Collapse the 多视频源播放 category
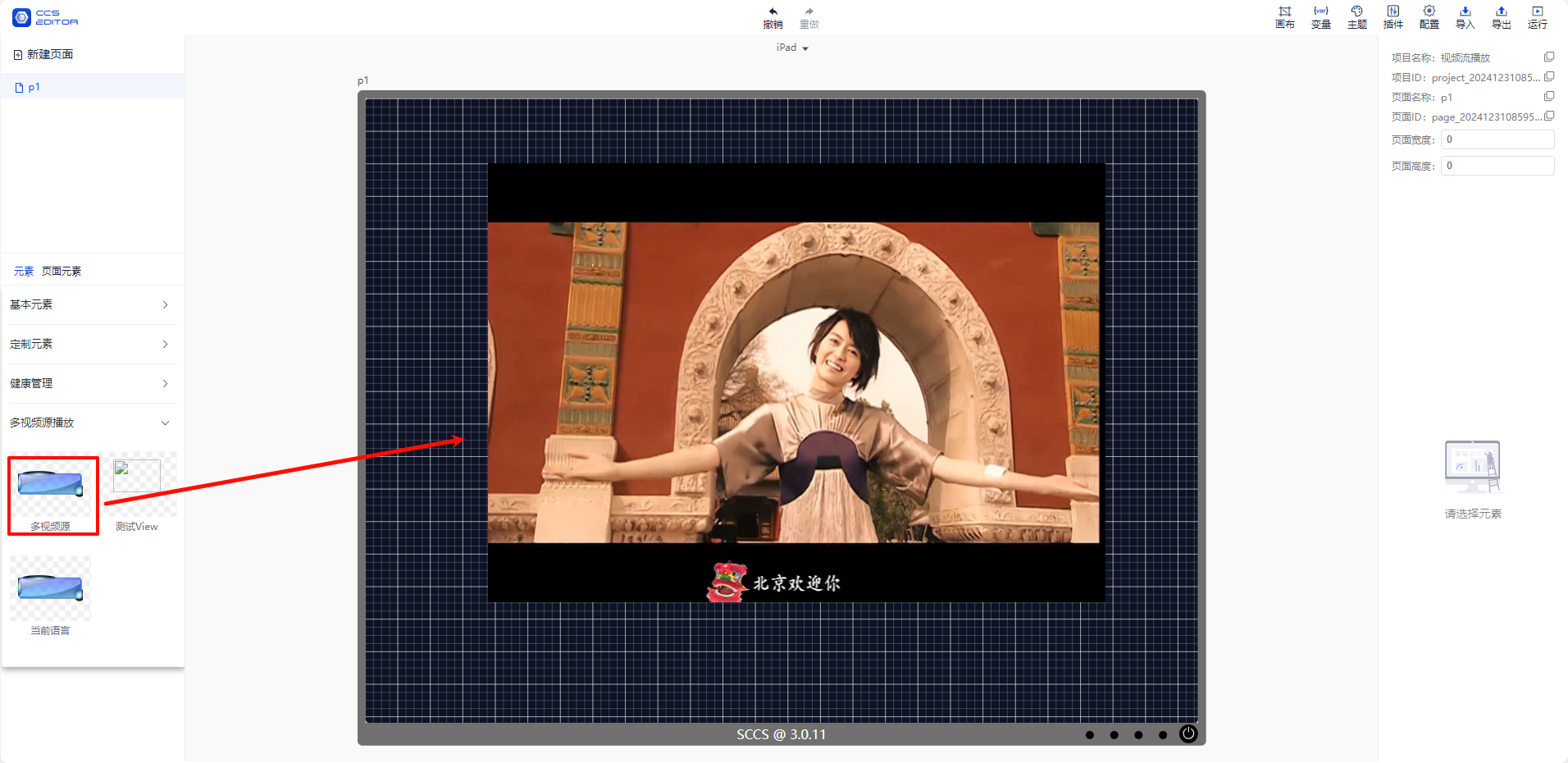Screen dimensions: 1568x763 pyautogui.click(x=89, y=423)
